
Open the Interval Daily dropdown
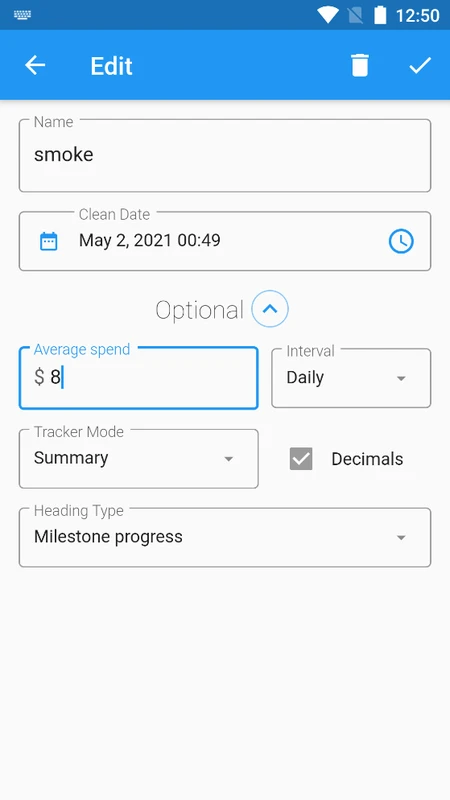[x=351, y=378]
